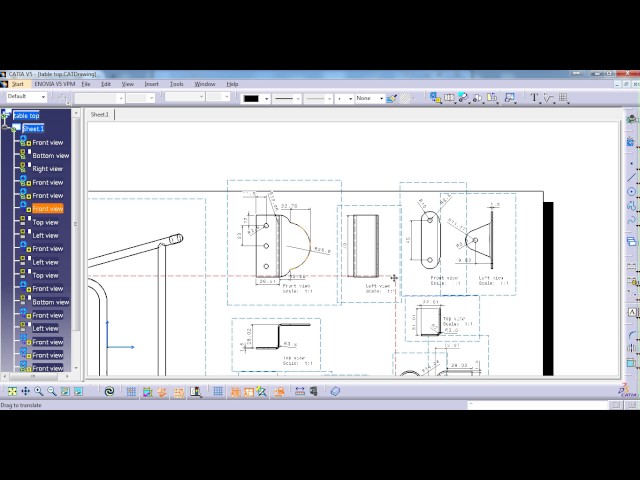
Task: Click the black color swatch
Action: 251,99
